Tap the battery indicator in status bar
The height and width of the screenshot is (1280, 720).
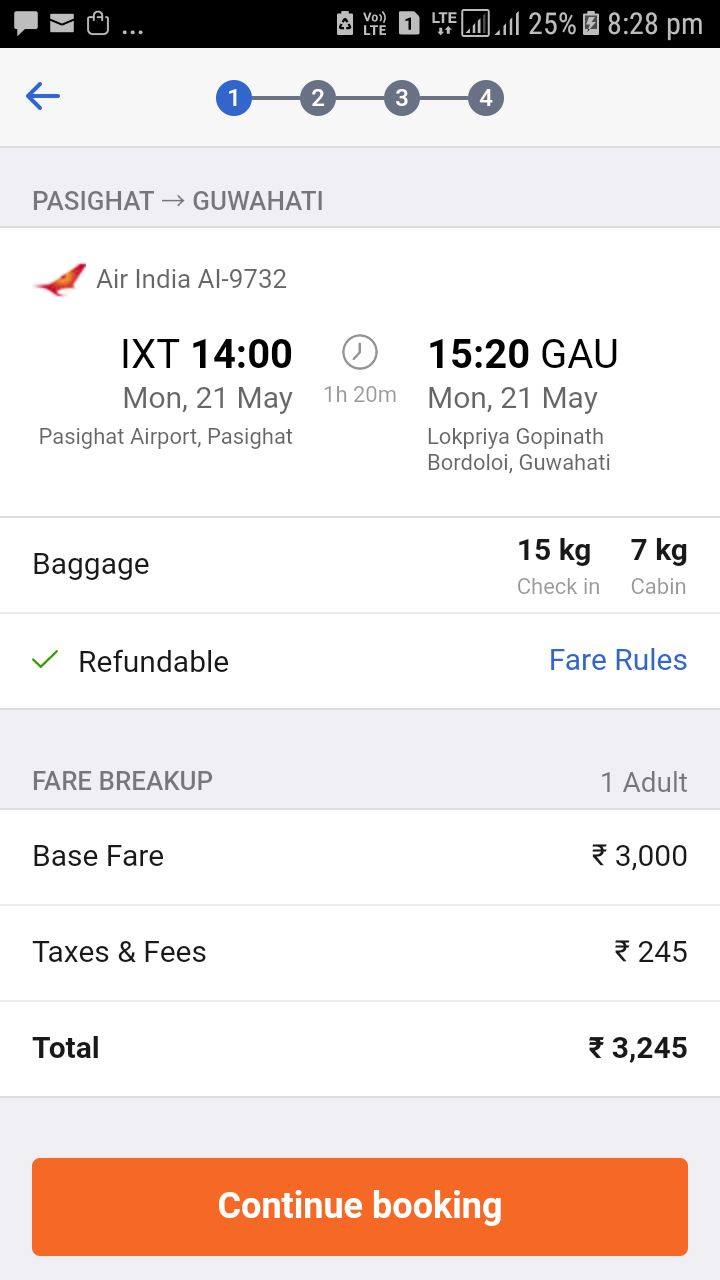click(590, 23)
